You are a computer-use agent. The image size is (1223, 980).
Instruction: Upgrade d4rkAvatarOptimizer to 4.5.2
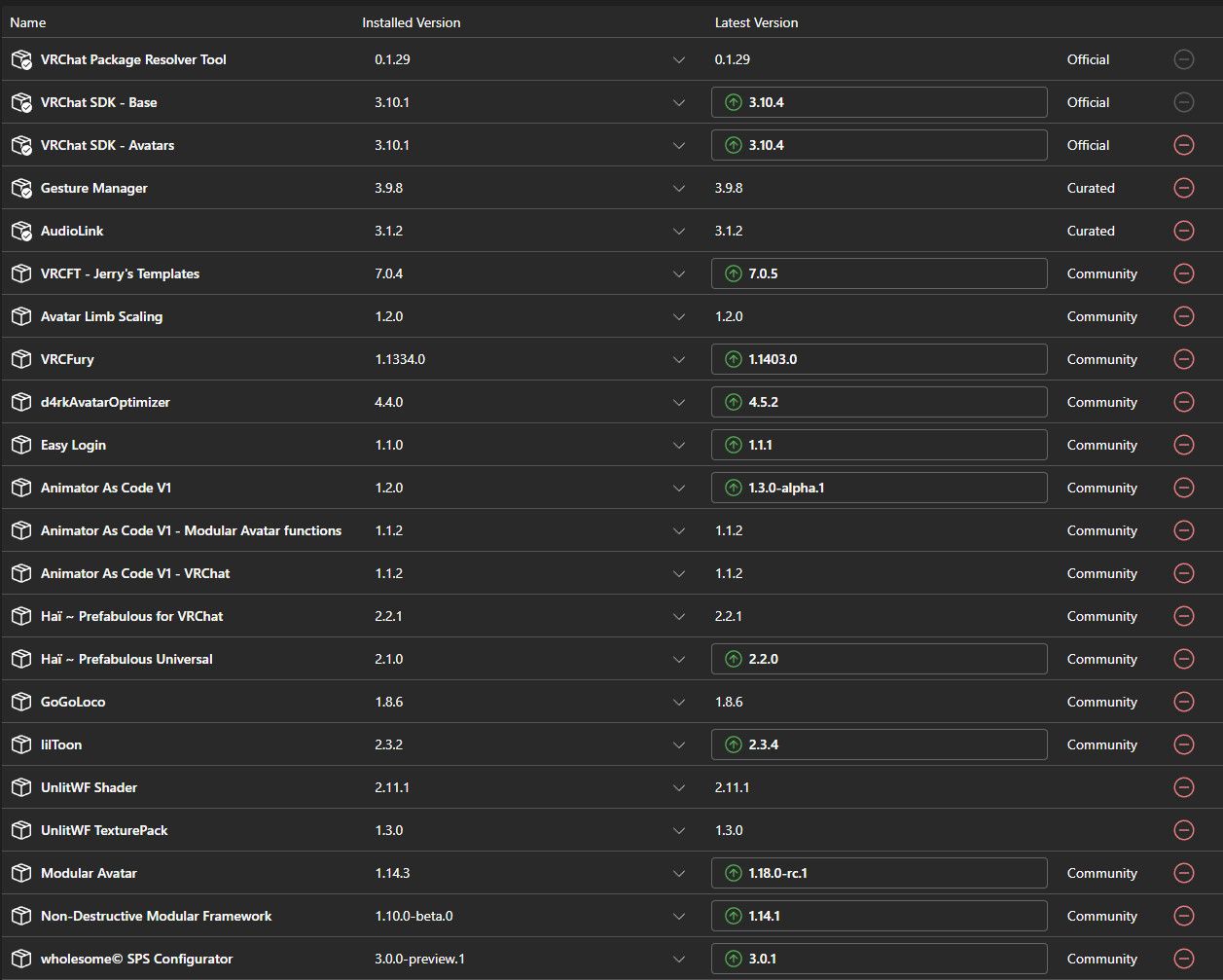tap(880, 402)
